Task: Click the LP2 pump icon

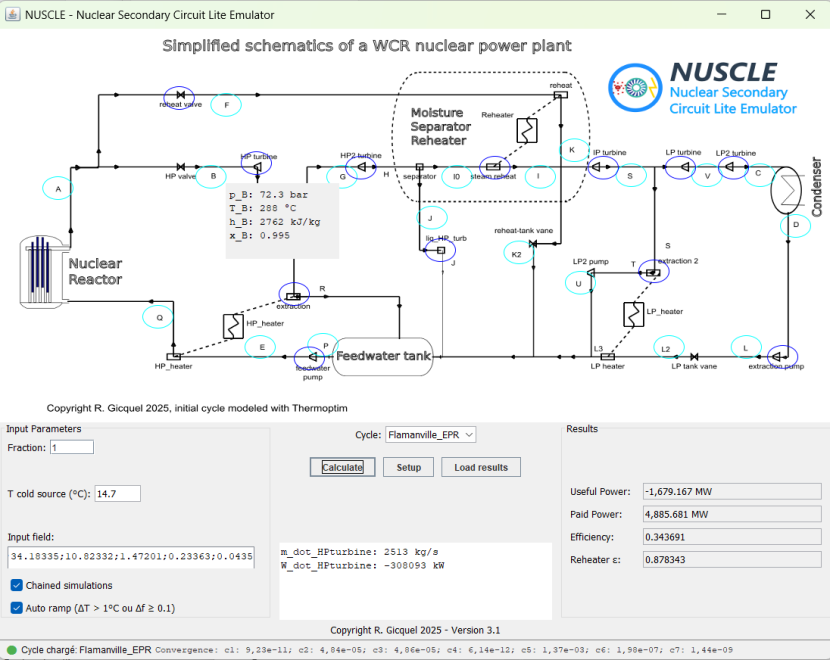Action: tap(591, 271)
